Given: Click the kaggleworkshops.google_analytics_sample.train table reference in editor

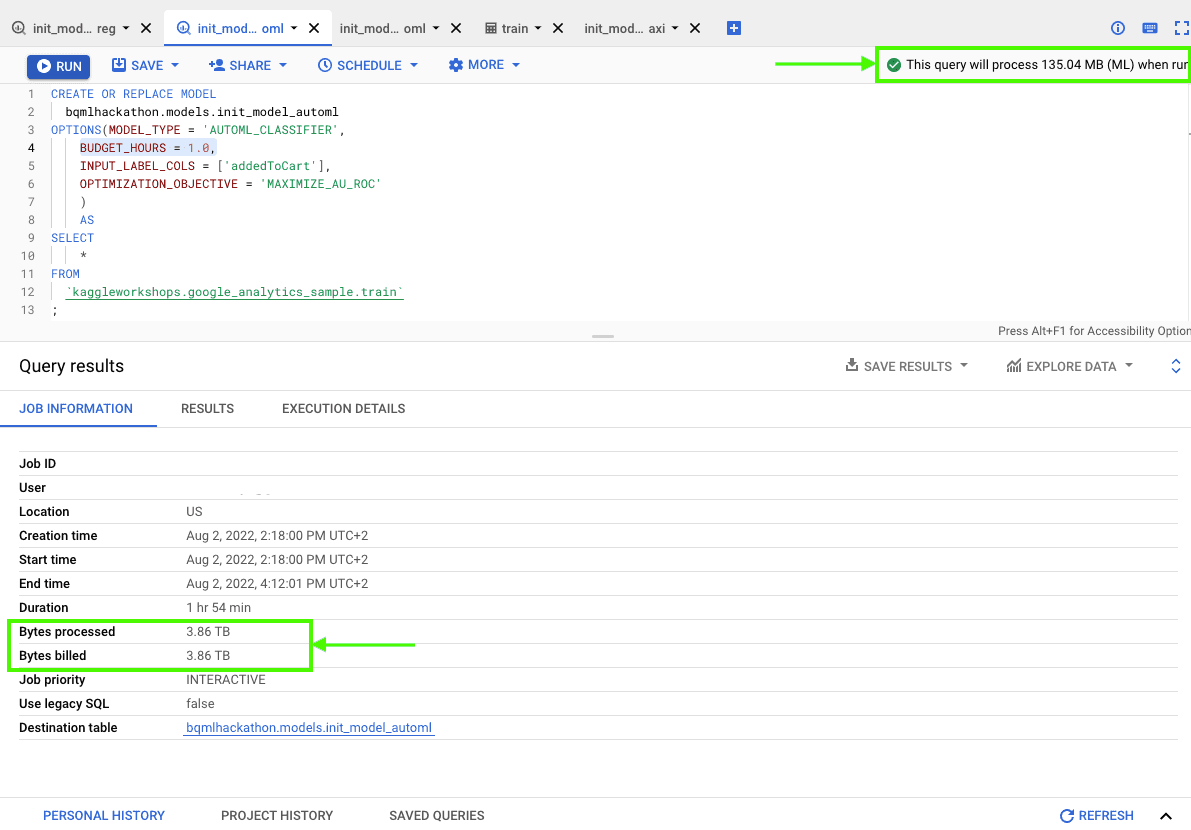Looking at the screenshot, I should tap(235, 292).
